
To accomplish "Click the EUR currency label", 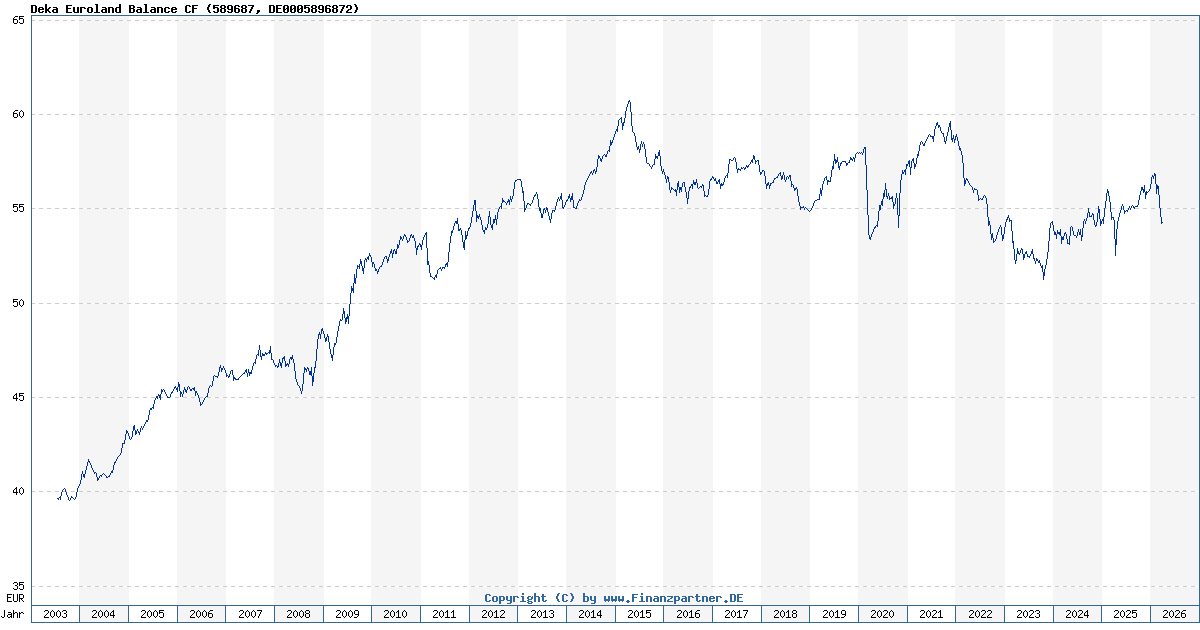I will 15,598.
